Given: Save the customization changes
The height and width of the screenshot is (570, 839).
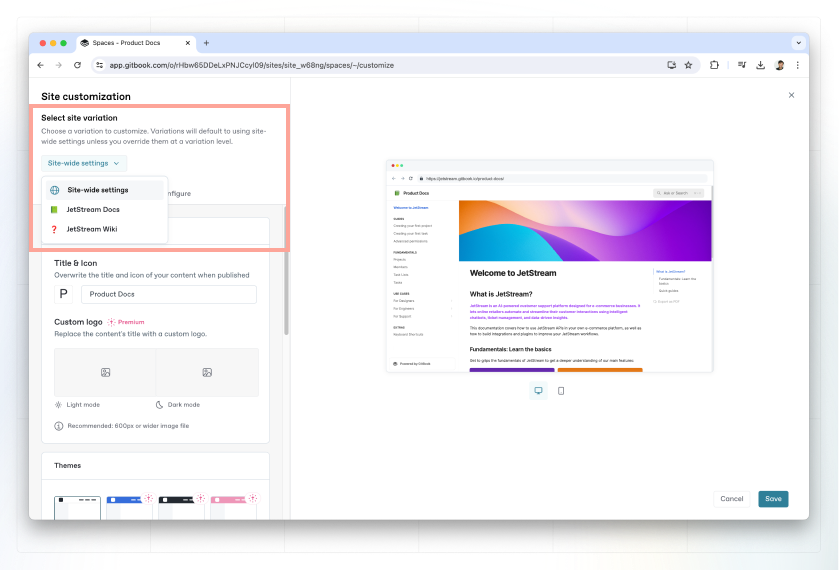Looking at the screenshot, I should (x=773, y=498).
